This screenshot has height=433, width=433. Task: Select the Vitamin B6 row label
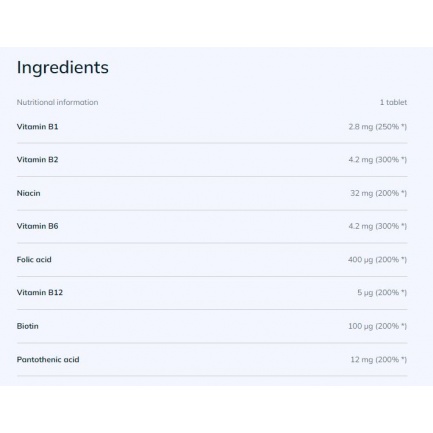(37, 226)
